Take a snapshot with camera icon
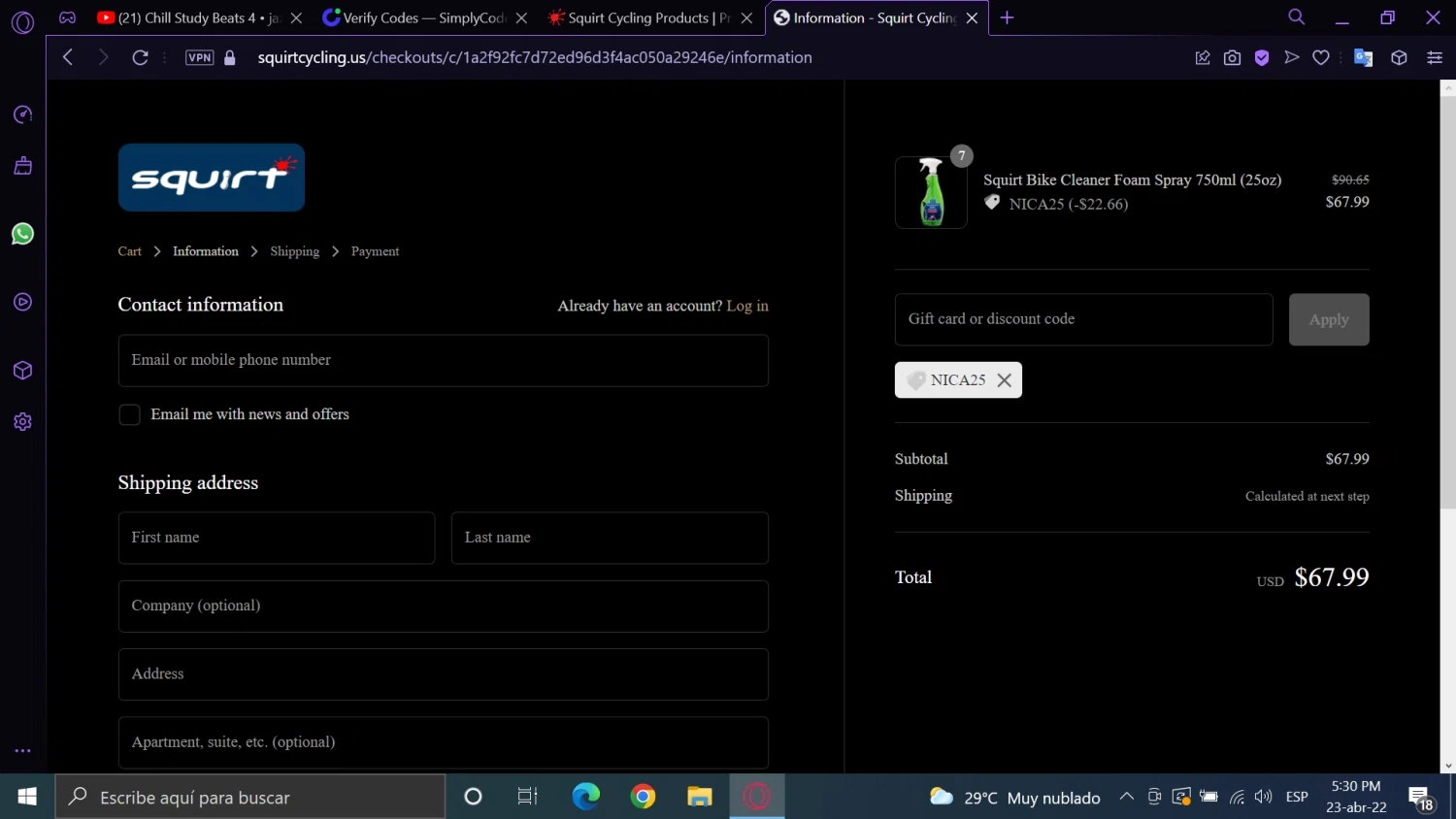This screenshot has height=819, width=1456. 1232,57
